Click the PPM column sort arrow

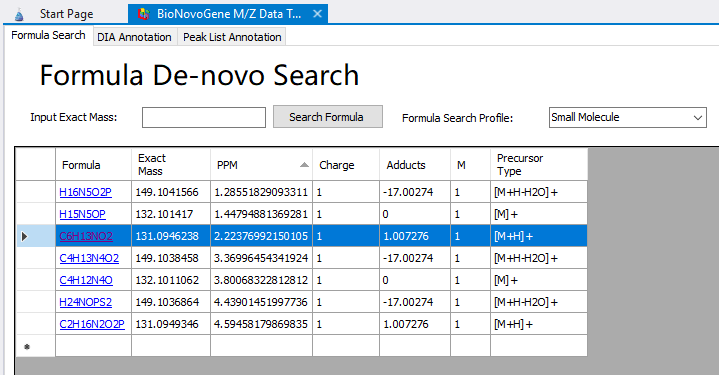(x=304, y=165)
